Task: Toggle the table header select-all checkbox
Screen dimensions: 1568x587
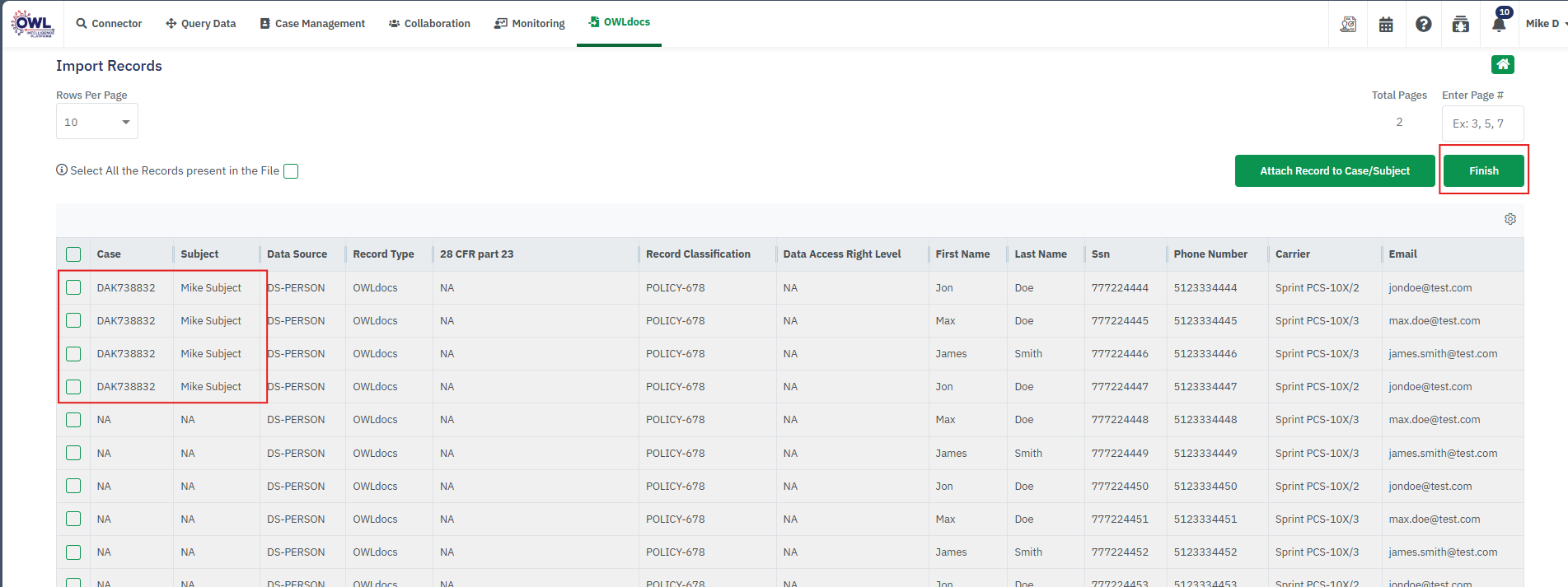Action: tap(73, 254)
